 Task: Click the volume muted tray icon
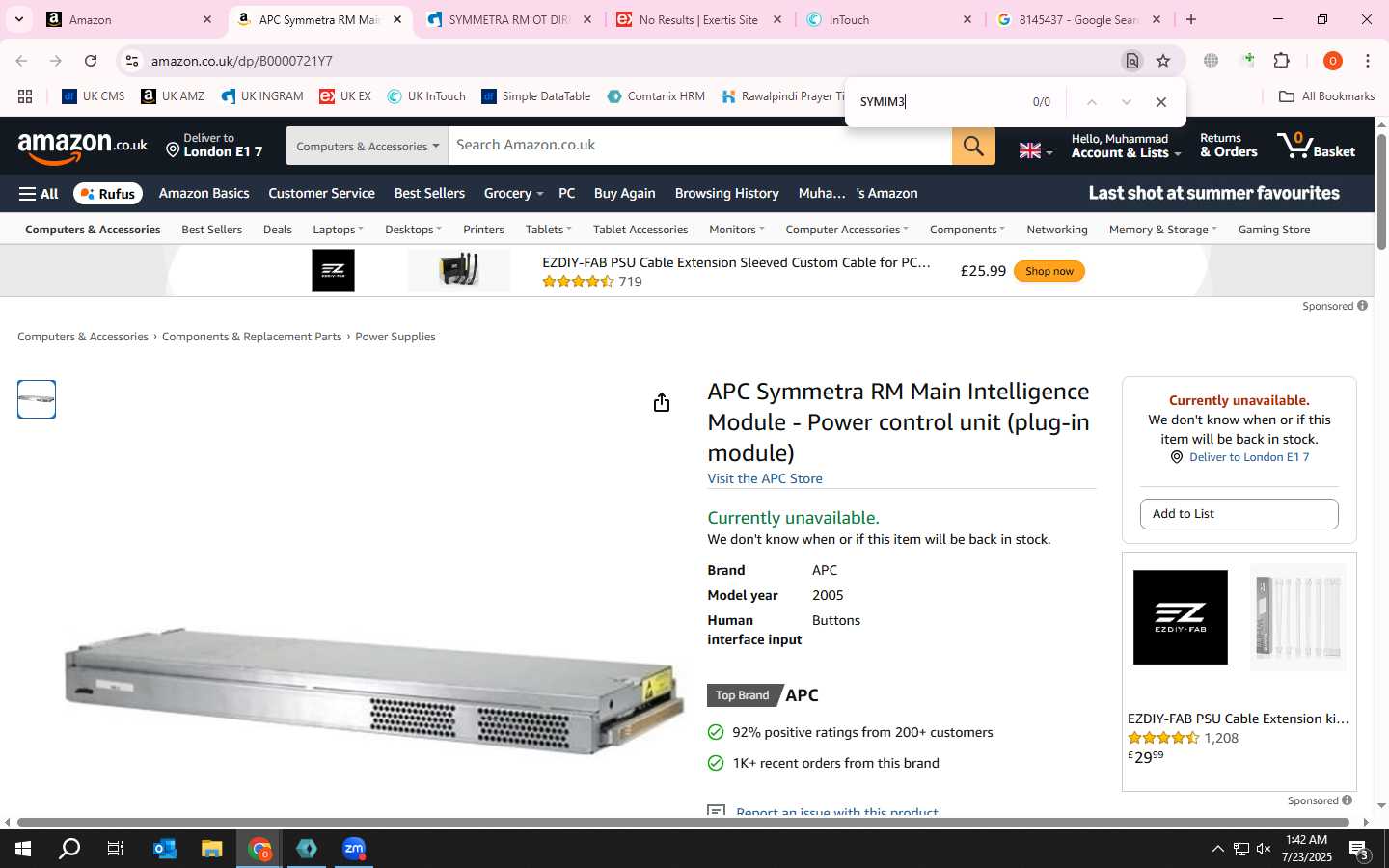[1264, 849]
